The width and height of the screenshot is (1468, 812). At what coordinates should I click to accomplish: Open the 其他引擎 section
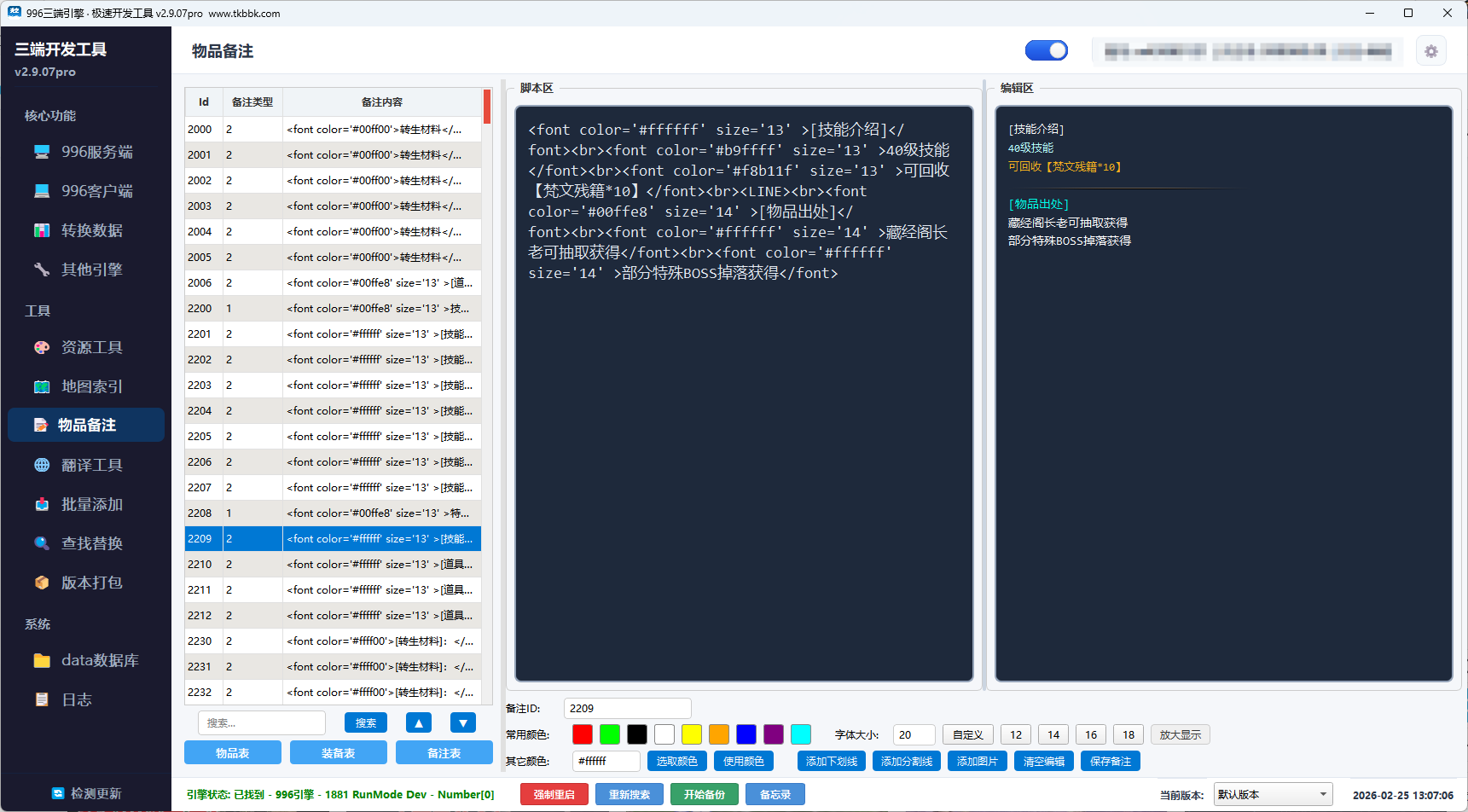tap(89, 269)
